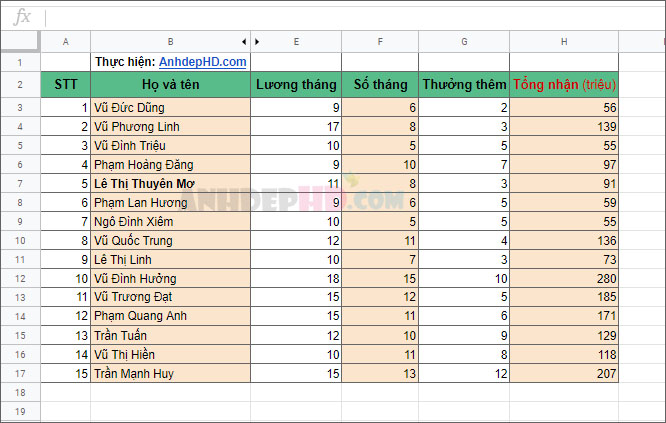Select the "Thực hiện:" cell in row 1

(x=170, y=62)
